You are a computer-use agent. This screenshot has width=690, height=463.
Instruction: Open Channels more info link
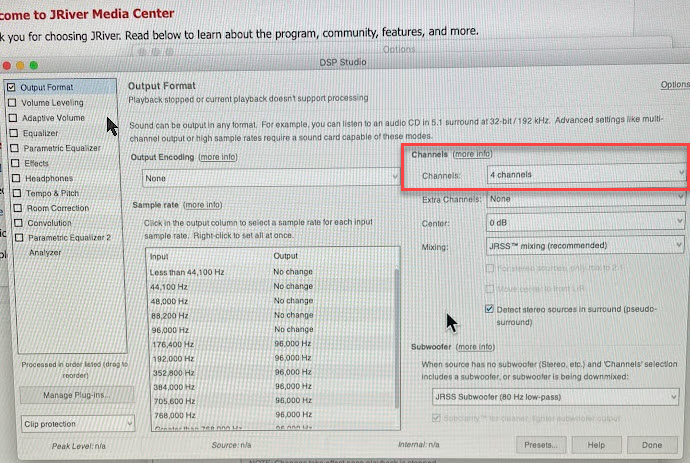tap(473, 154)
